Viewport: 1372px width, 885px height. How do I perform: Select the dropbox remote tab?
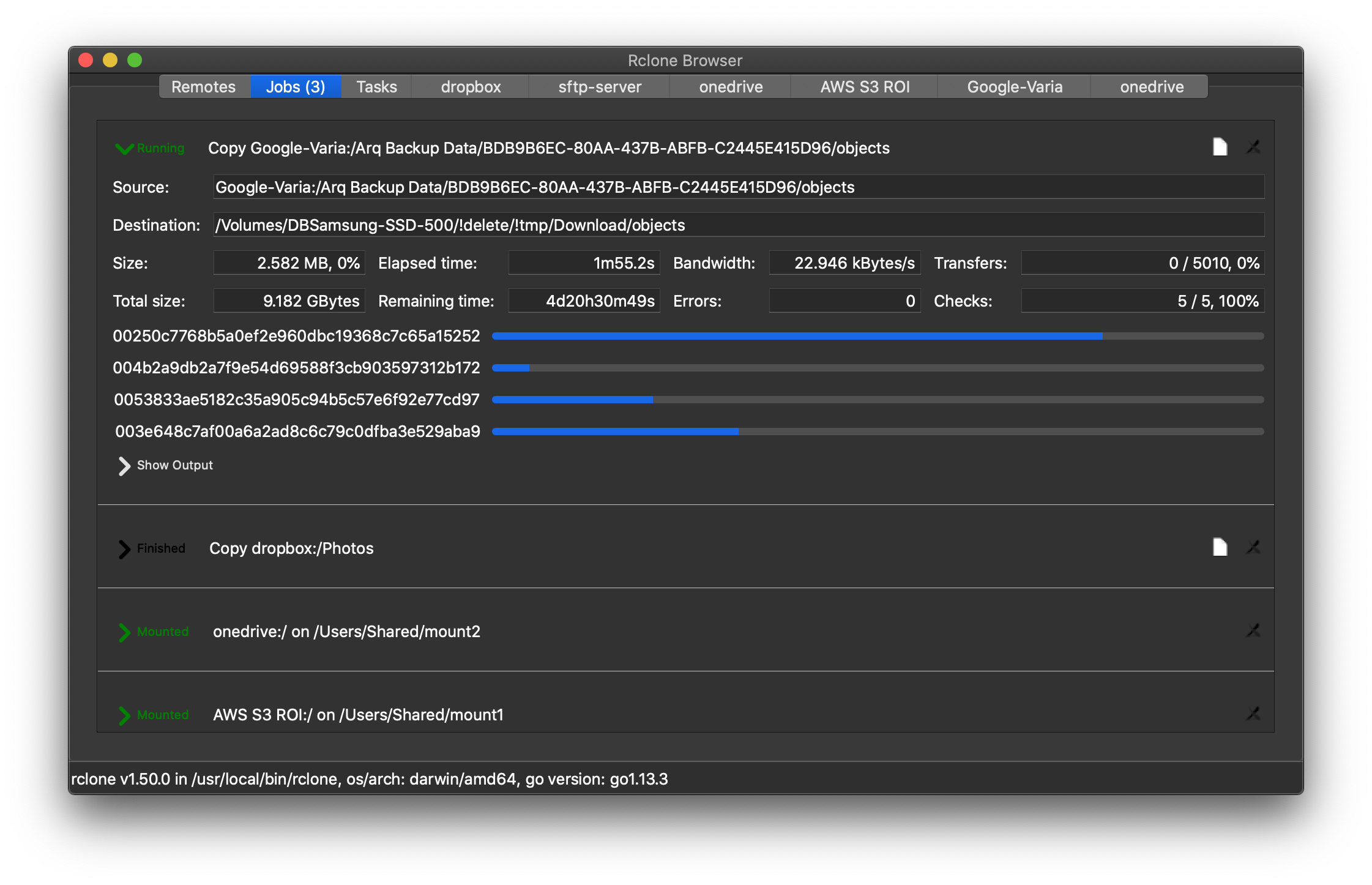pos(470,86)
